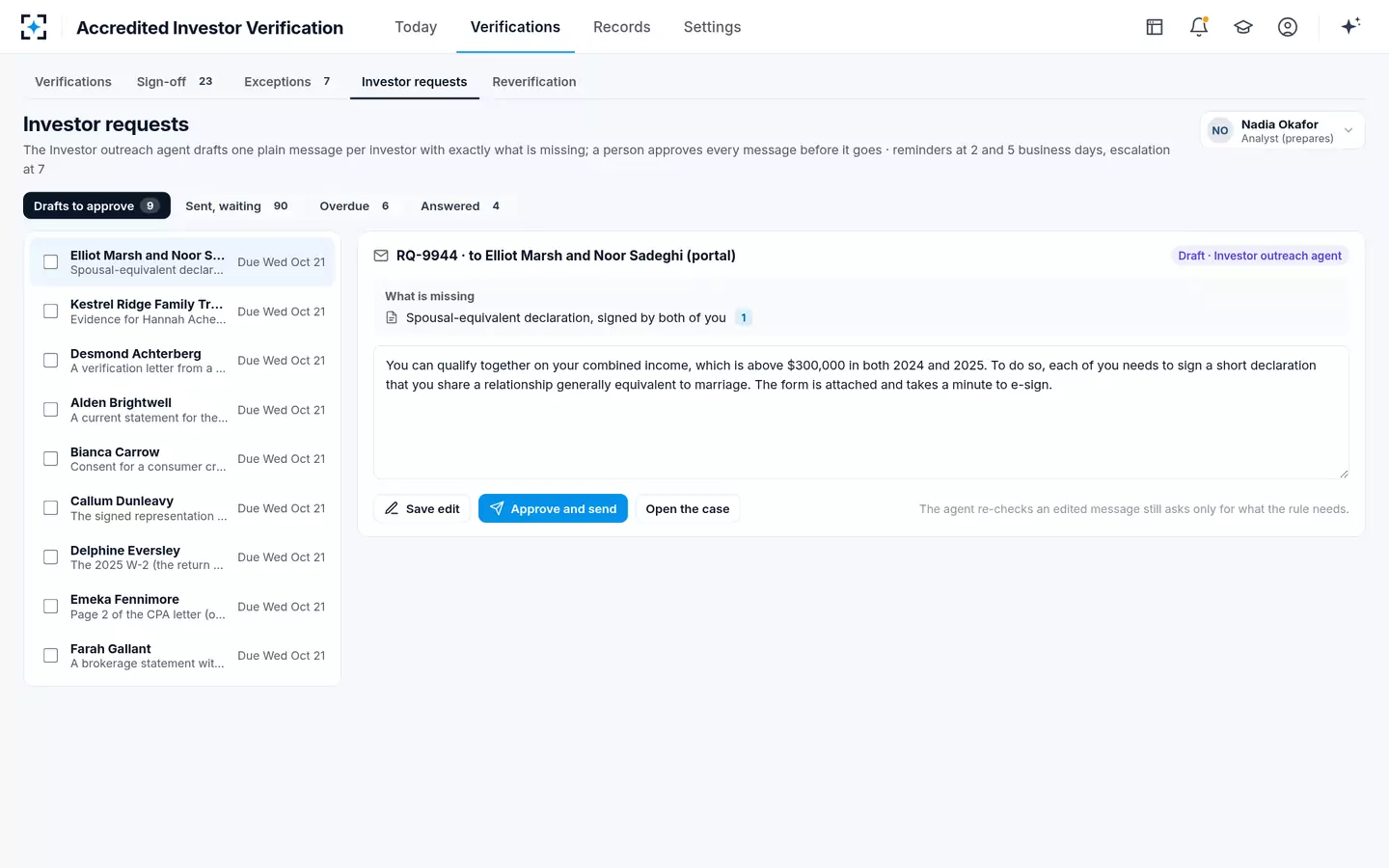Select the Investor requests sub-tab
This screenshot has height=868, width=1389.
(x=415, y=82)
